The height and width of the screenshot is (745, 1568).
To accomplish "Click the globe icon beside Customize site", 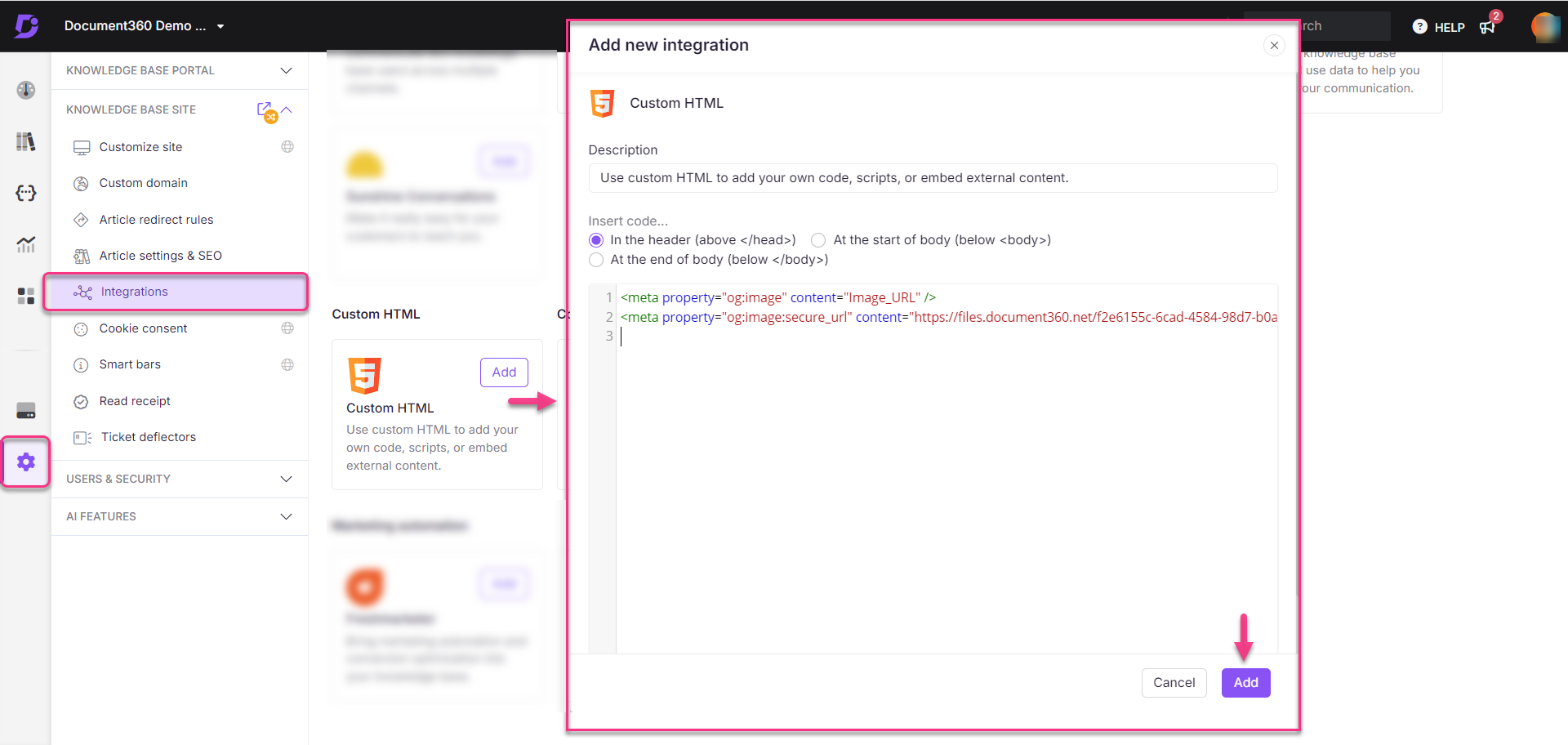I will point(287,147).
